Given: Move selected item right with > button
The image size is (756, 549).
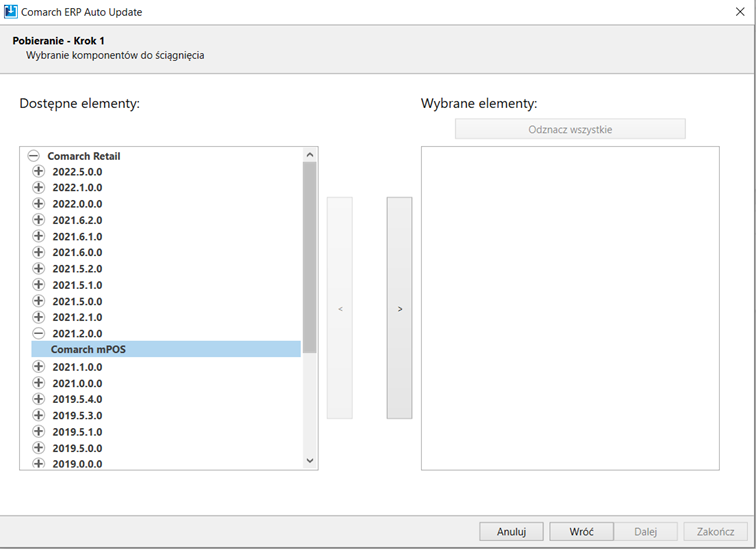Looking at the screenshot, I should [399, 308].
